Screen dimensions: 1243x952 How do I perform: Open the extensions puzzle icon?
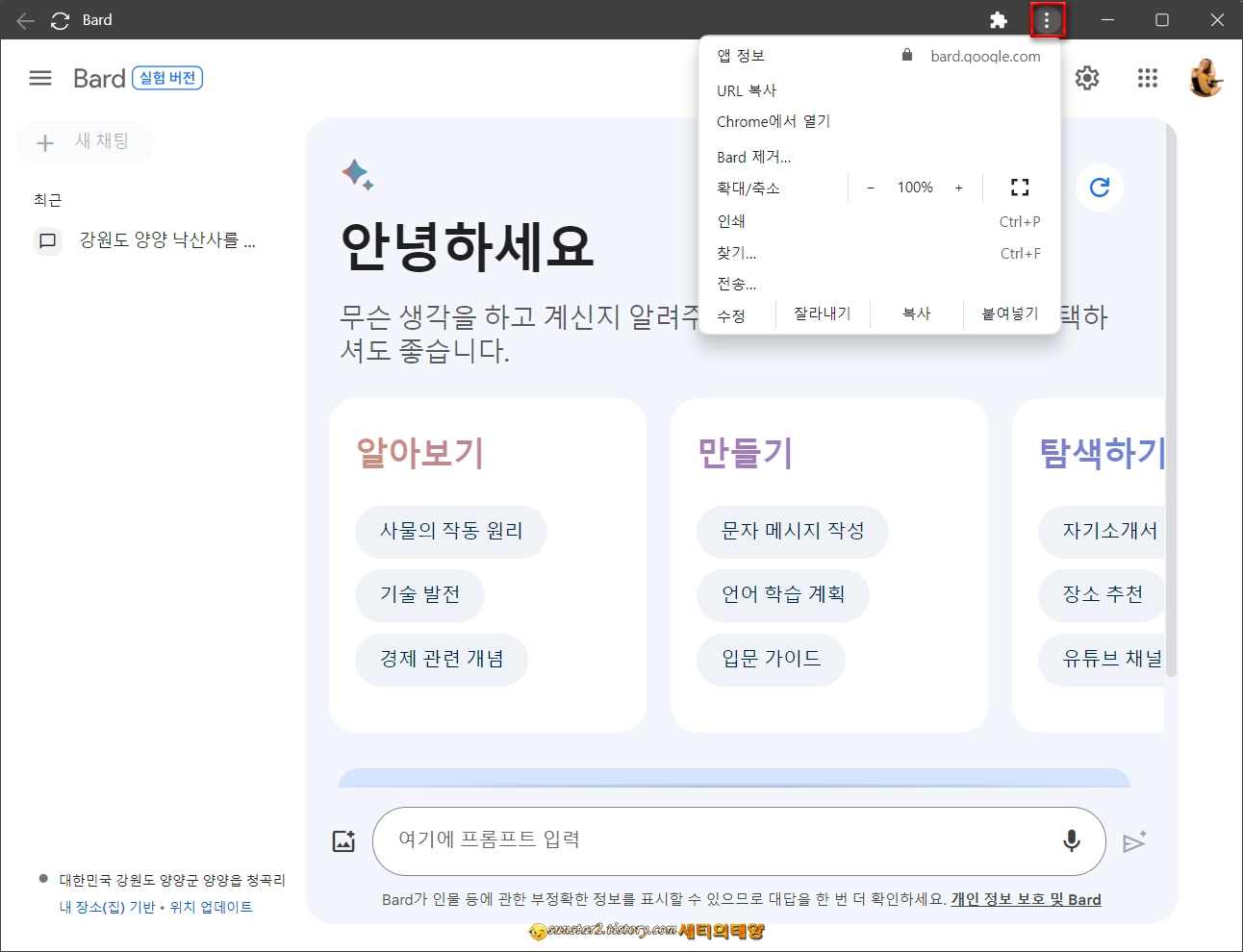pyautogui.click(x=998, y=20)
